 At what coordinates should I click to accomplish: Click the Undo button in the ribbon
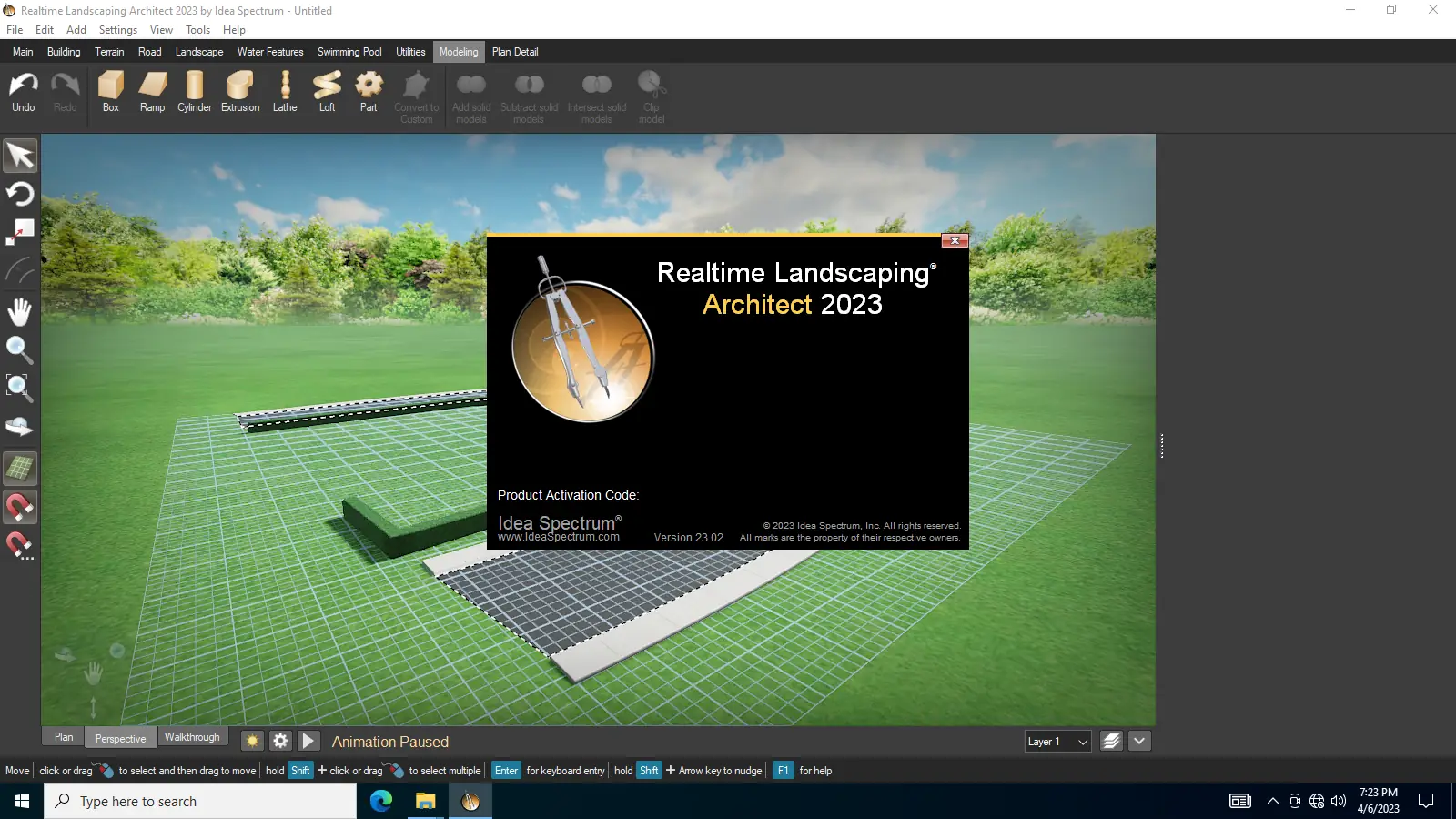pyautogui.click(x=24, y=93)
